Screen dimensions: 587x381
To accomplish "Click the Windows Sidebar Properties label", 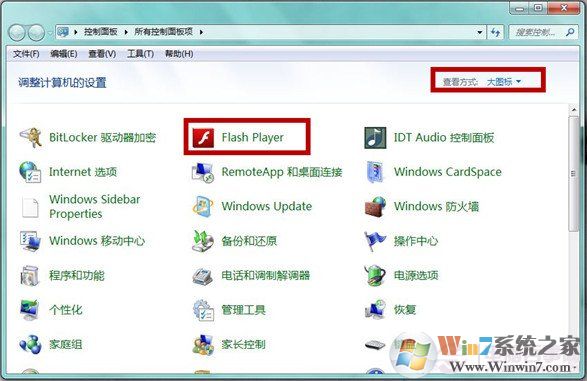I will pos(94,207).
